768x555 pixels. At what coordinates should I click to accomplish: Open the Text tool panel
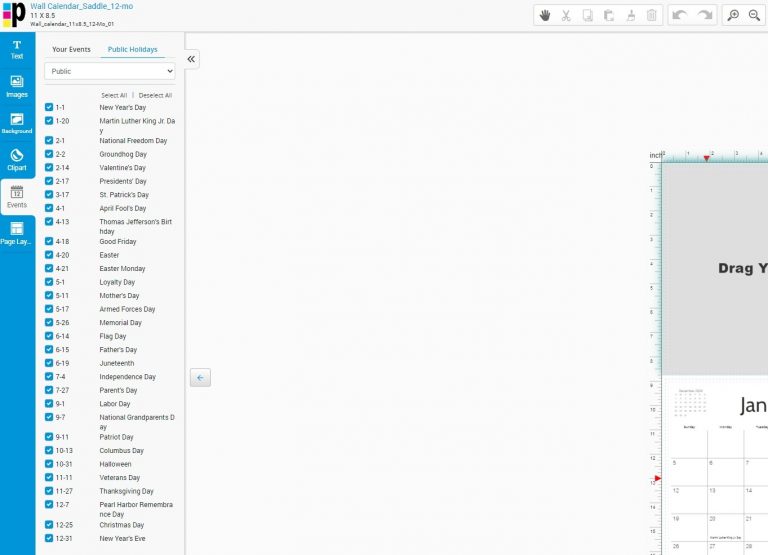(17, 50)
